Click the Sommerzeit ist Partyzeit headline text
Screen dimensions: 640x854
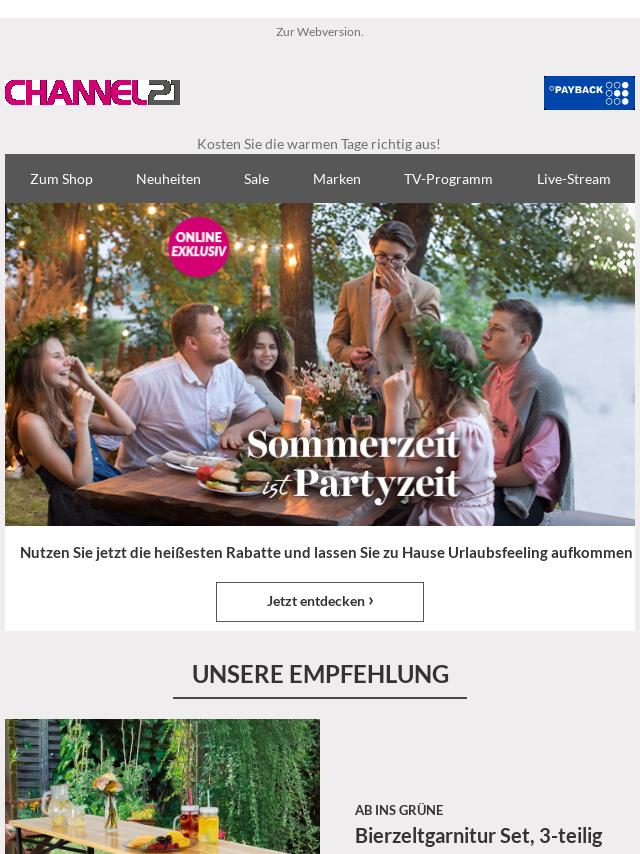(354, 464)
